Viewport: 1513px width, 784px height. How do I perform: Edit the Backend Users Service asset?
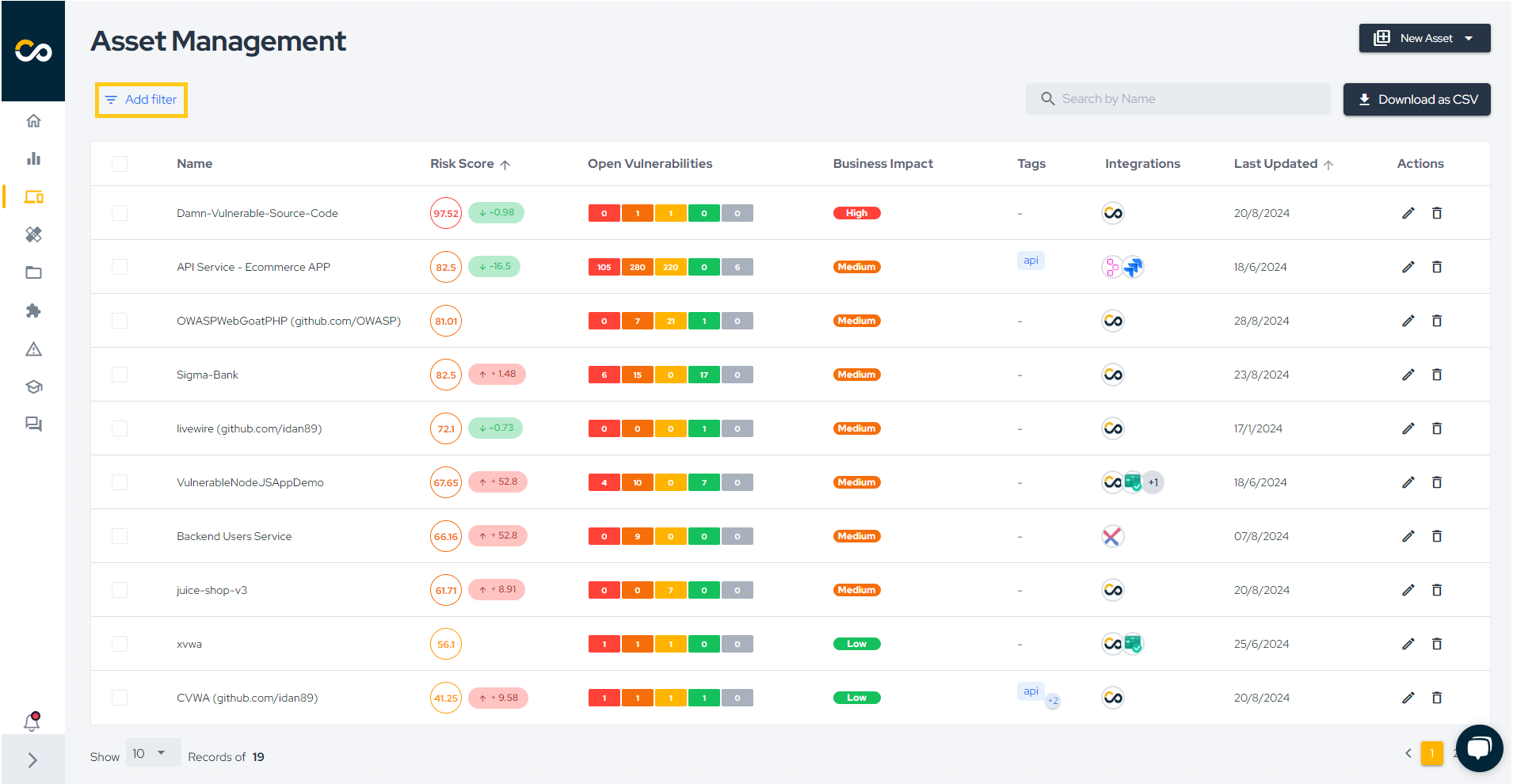(x=1408, y=536)
